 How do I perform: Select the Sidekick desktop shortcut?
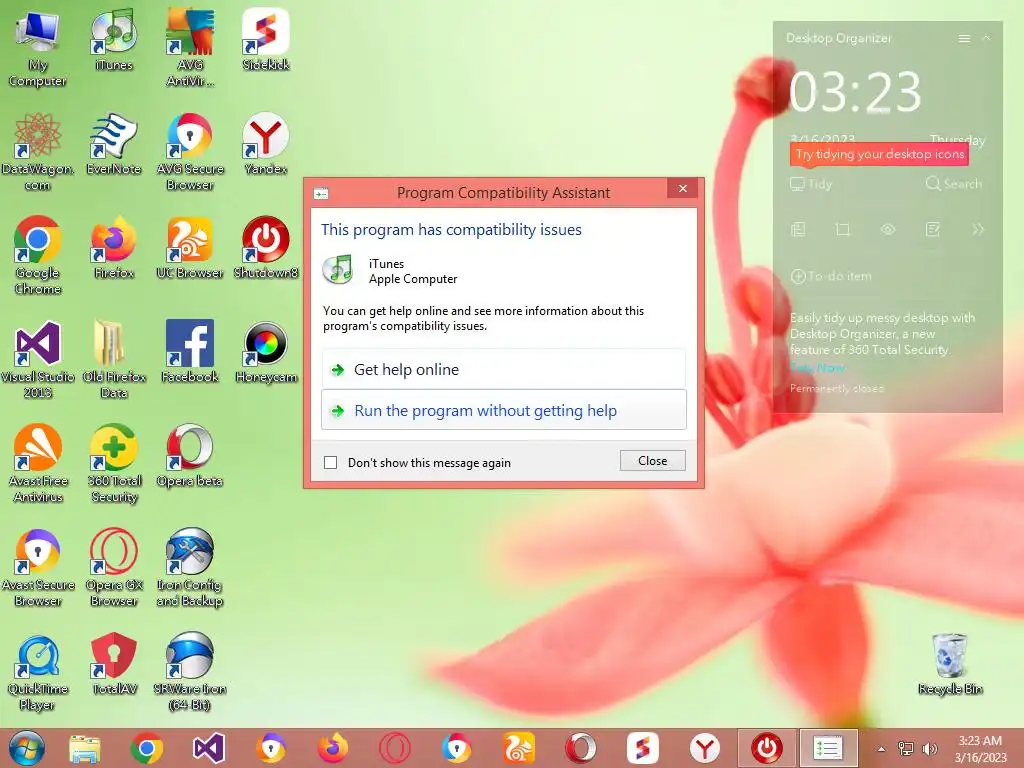(266, 40)
